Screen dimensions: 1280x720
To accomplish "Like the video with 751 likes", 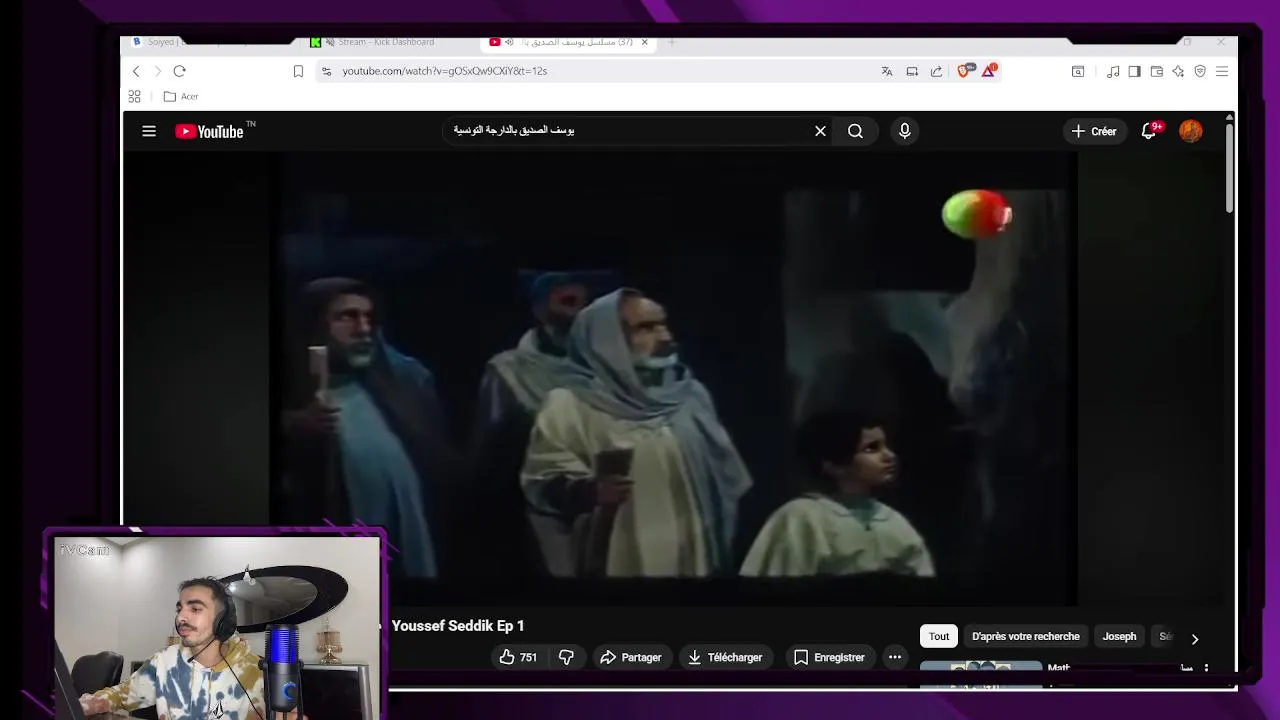I will coord(519,657).
